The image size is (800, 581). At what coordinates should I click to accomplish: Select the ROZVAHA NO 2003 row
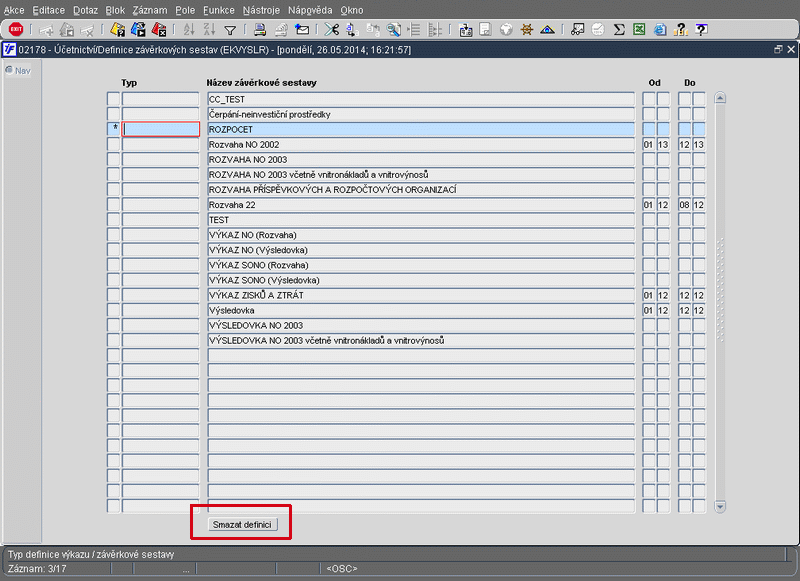click(421, 159)
